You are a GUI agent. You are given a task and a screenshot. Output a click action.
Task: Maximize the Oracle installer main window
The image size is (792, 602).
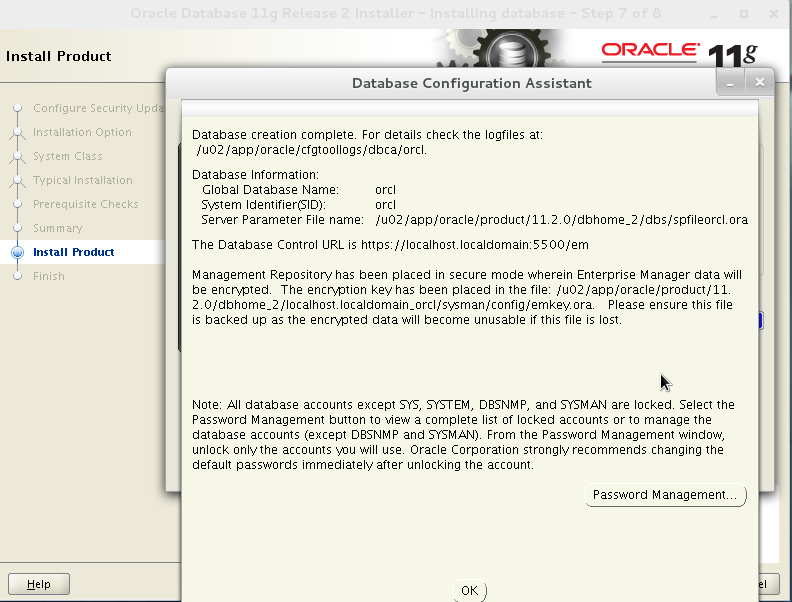point(744,14)
